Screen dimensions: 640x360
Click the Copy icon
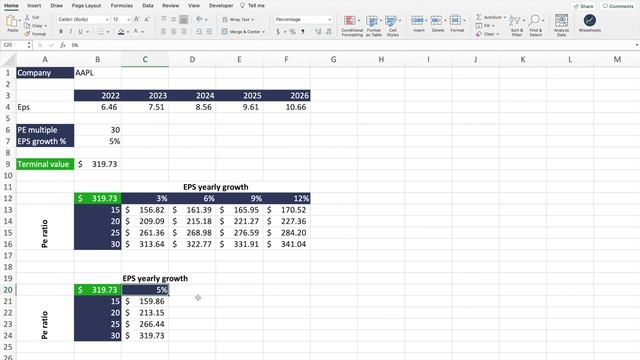(27, 26)
